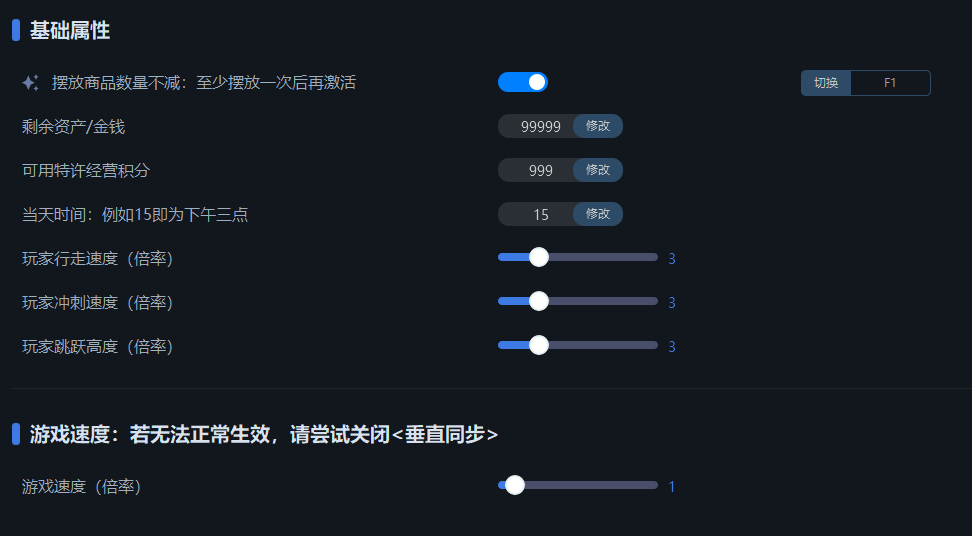
Task: Click the sparkle icon beside 摆放商品数量不减
Action: (x=30, y=82)
